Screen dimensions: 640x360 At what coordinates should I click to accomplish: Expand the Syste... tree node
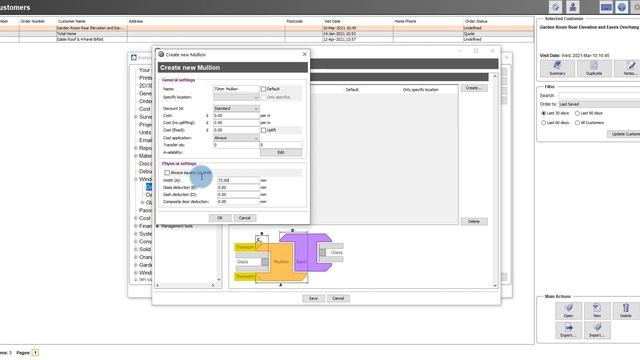(136, 234)
